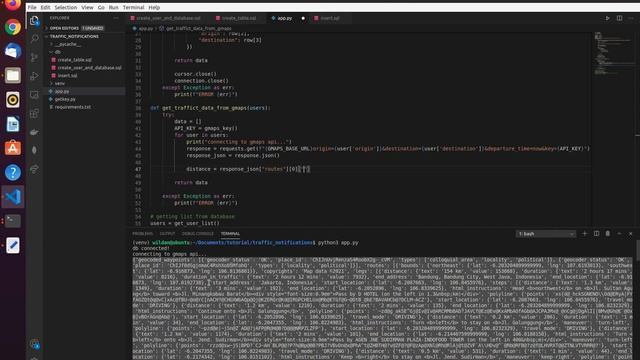Click get_traffic_data_from_gmaps breadcrumb item
The height and width of the screenshot is (360, 640).
point(198,29)
